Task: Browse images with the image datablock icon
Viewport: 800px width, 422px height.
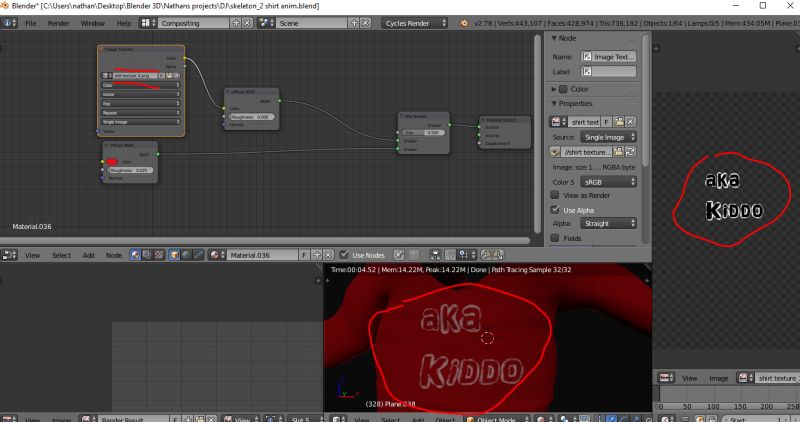Action: 558,122
